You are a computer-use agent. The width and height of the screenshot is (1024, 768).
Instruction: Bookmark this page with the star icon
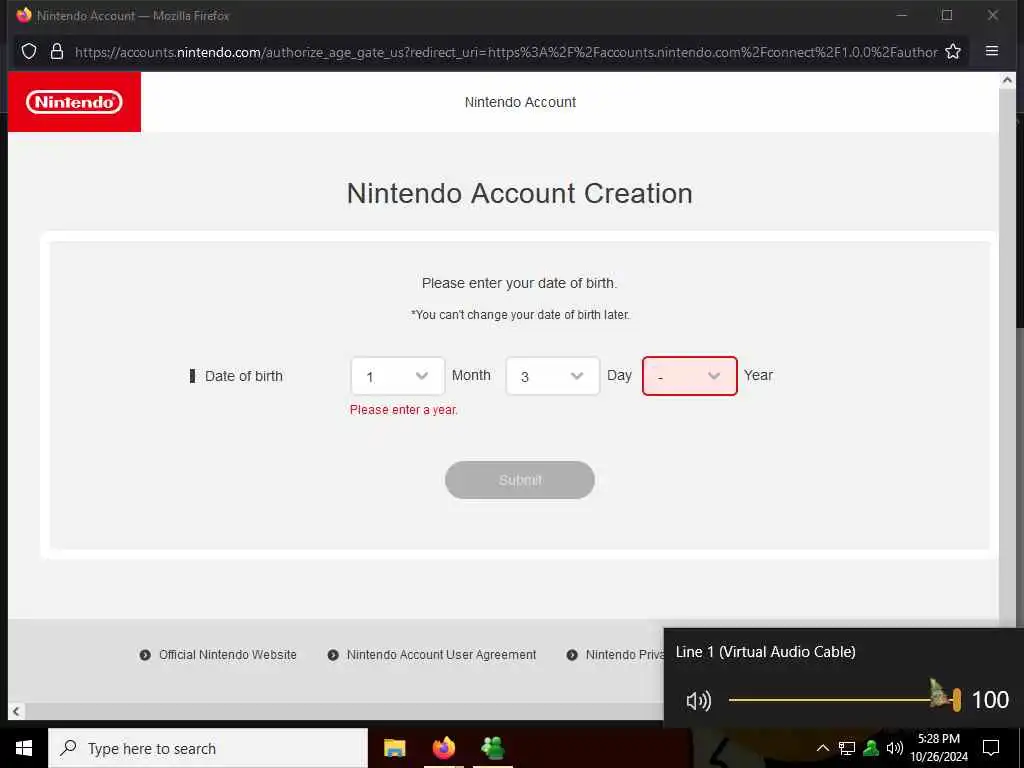tap(953, 52)
